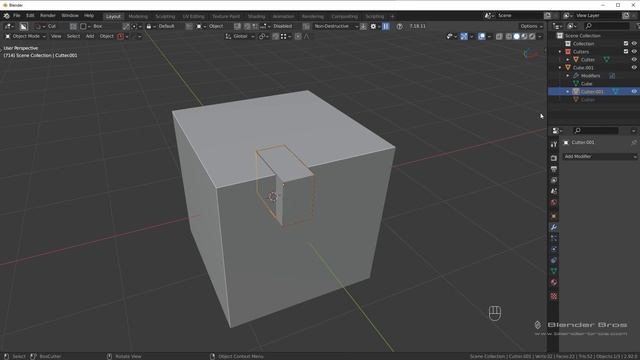Image resolution: width=640 pixels, height=360 pixels.
Task: Open the viewport Add menu
Action: (x=90, y=36)
